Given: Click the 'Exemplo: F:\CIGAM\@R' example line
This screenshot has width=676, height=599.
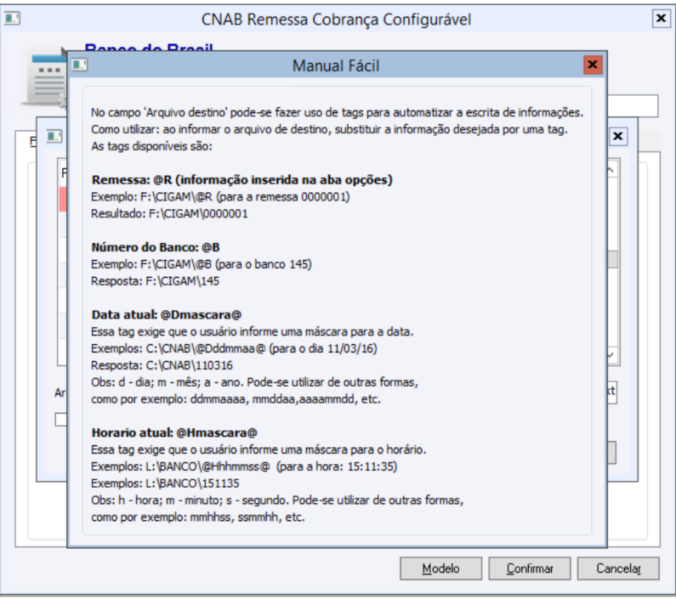Looking at the screenshot, I should click(220, 197).
